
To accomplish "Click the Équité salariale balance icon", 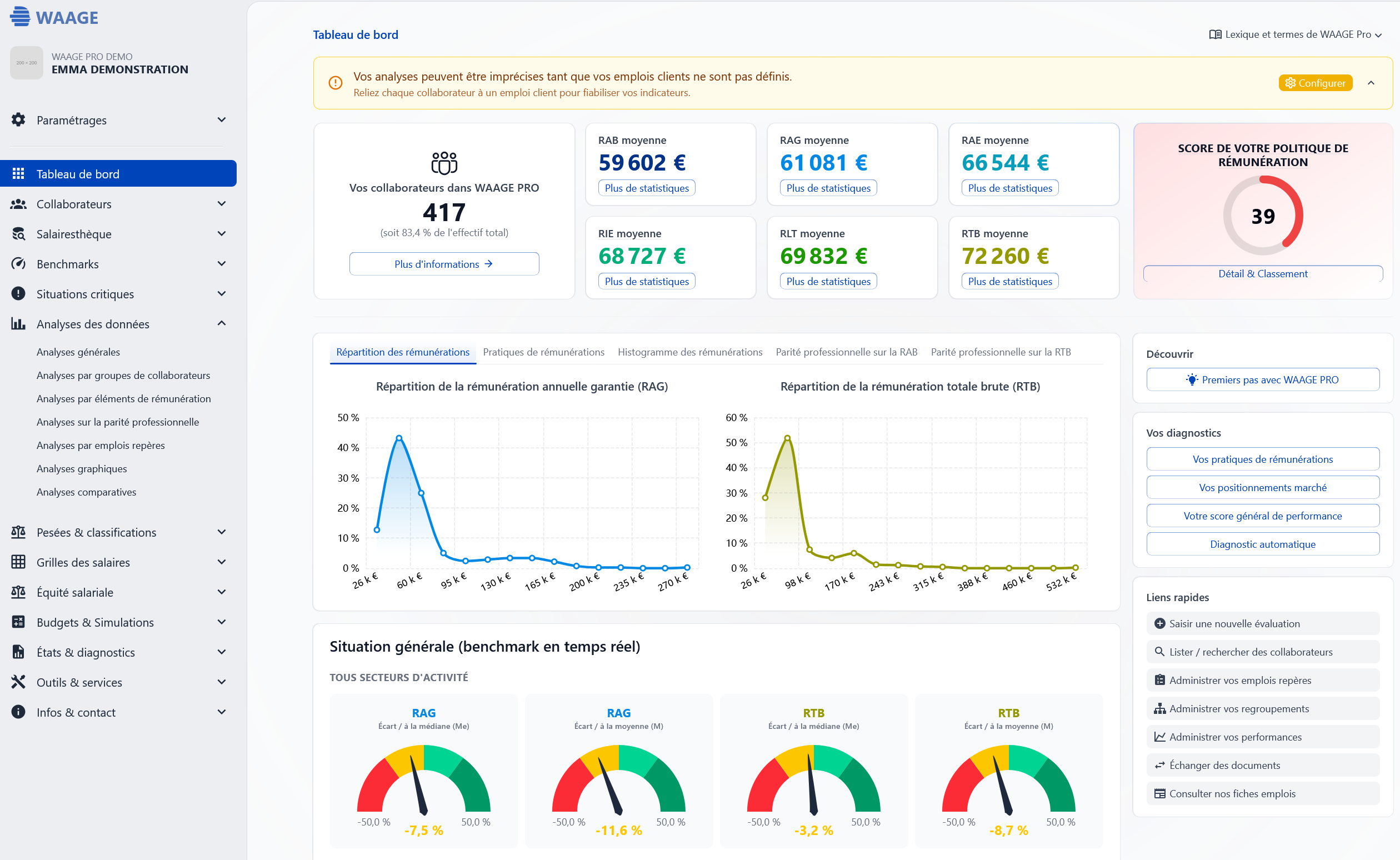I will pos(18,592).
